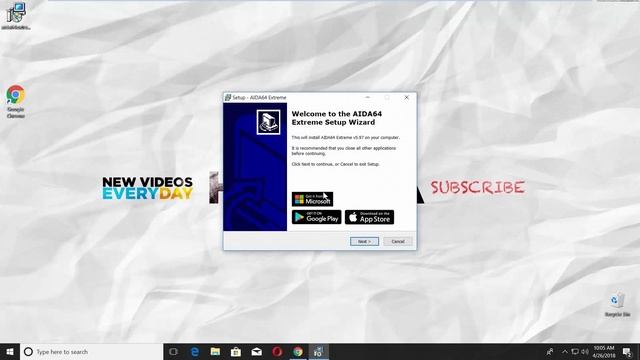Open the People icon in the taskbar
Viewport: 640px width, 360px height.
click(550, 351)
